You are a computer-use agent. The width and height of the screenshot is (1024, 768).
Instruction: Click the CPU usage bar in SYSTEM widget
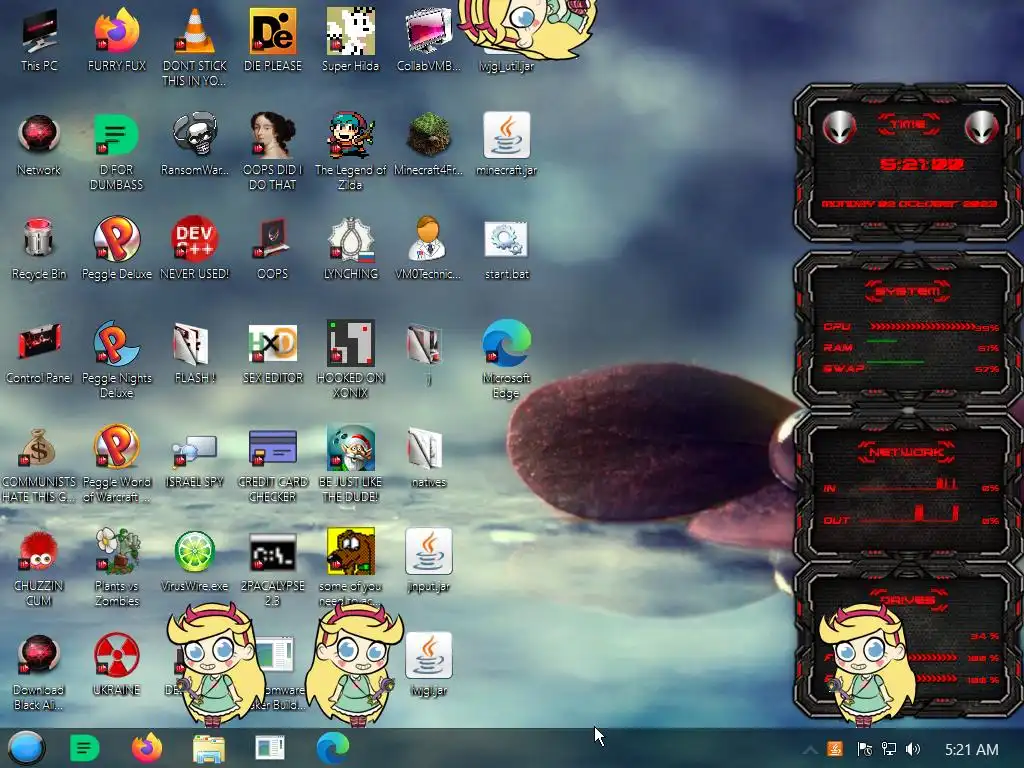[x=922, y=327]
